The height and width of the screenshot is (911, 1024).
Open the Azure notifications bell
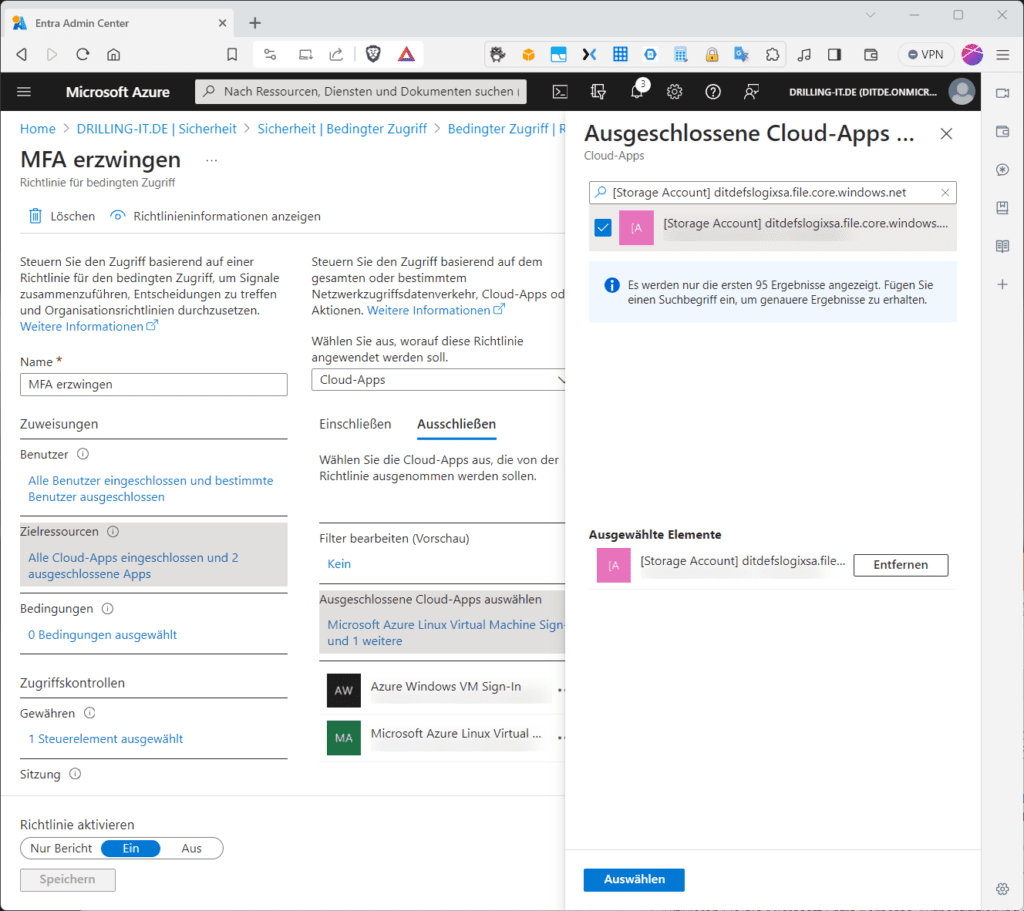click(637, 92)
